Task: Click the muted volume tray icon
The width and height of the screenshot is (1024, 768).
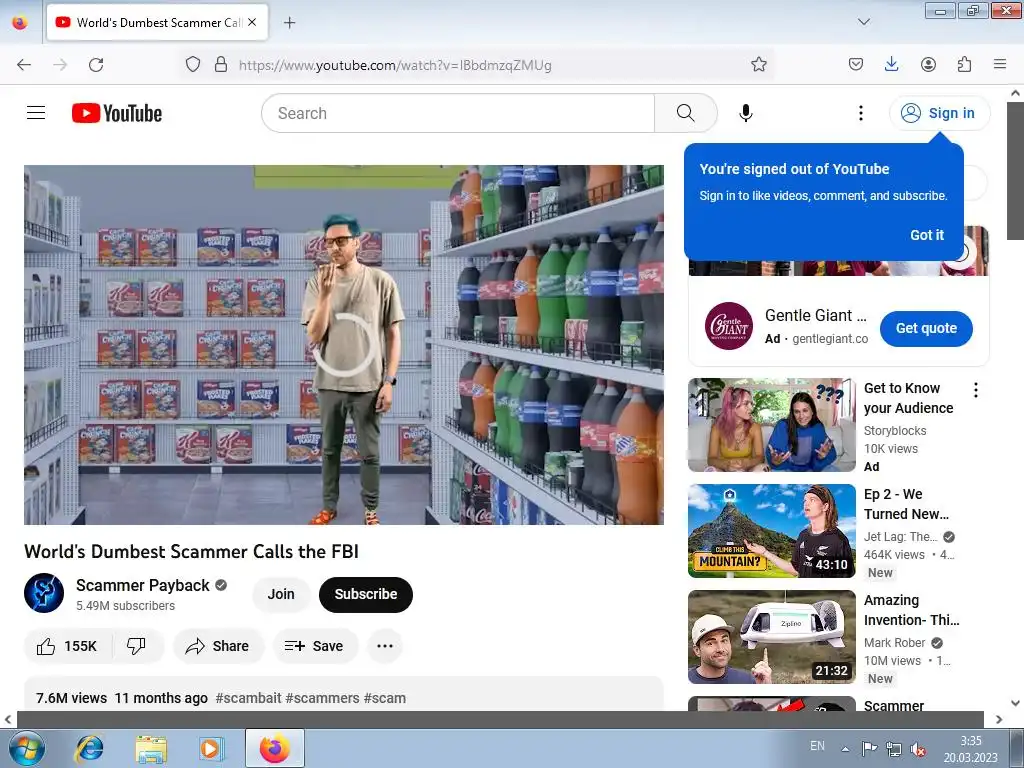Action: 918,748
